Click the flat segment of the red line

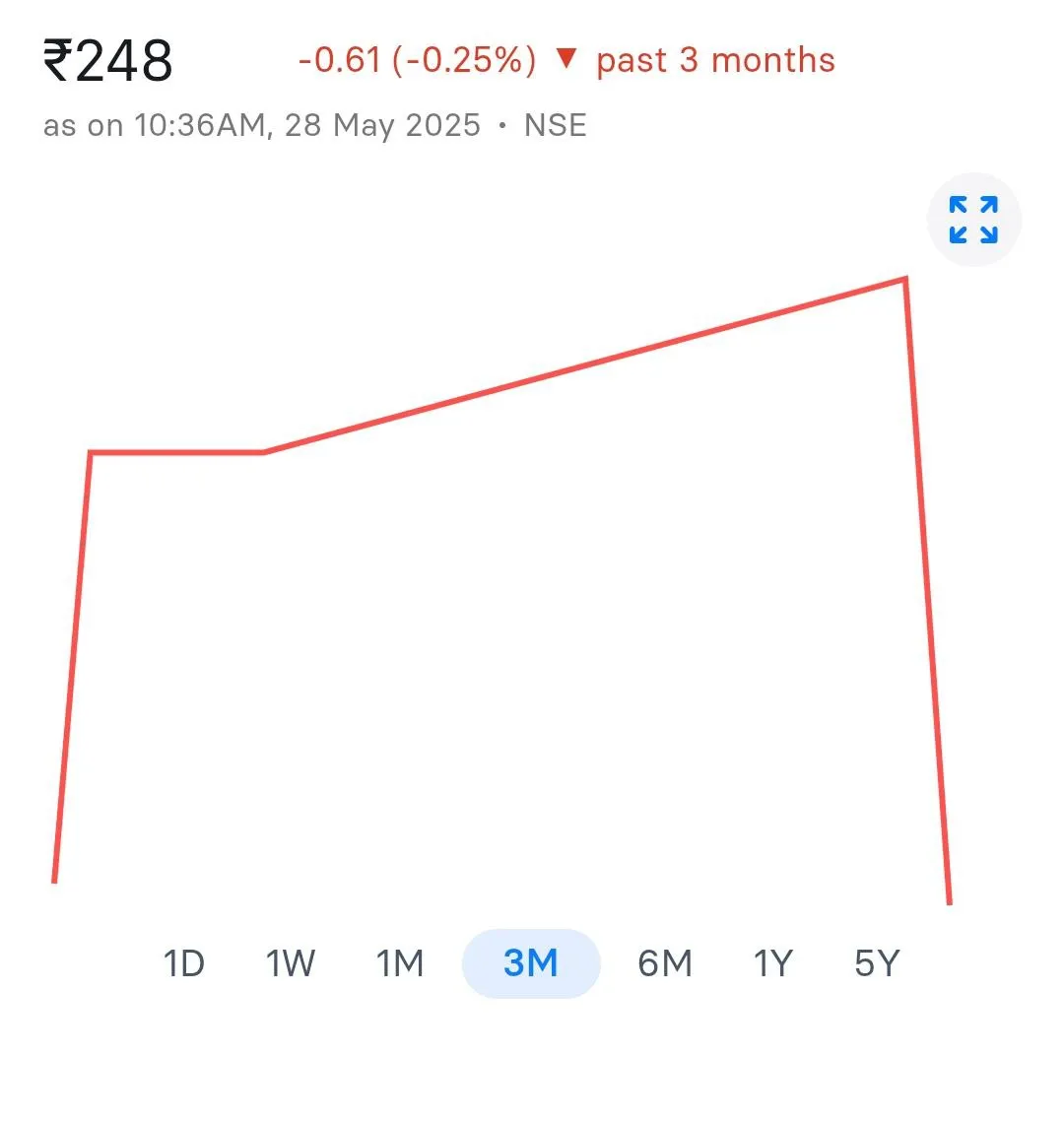[x=176, y=452]
